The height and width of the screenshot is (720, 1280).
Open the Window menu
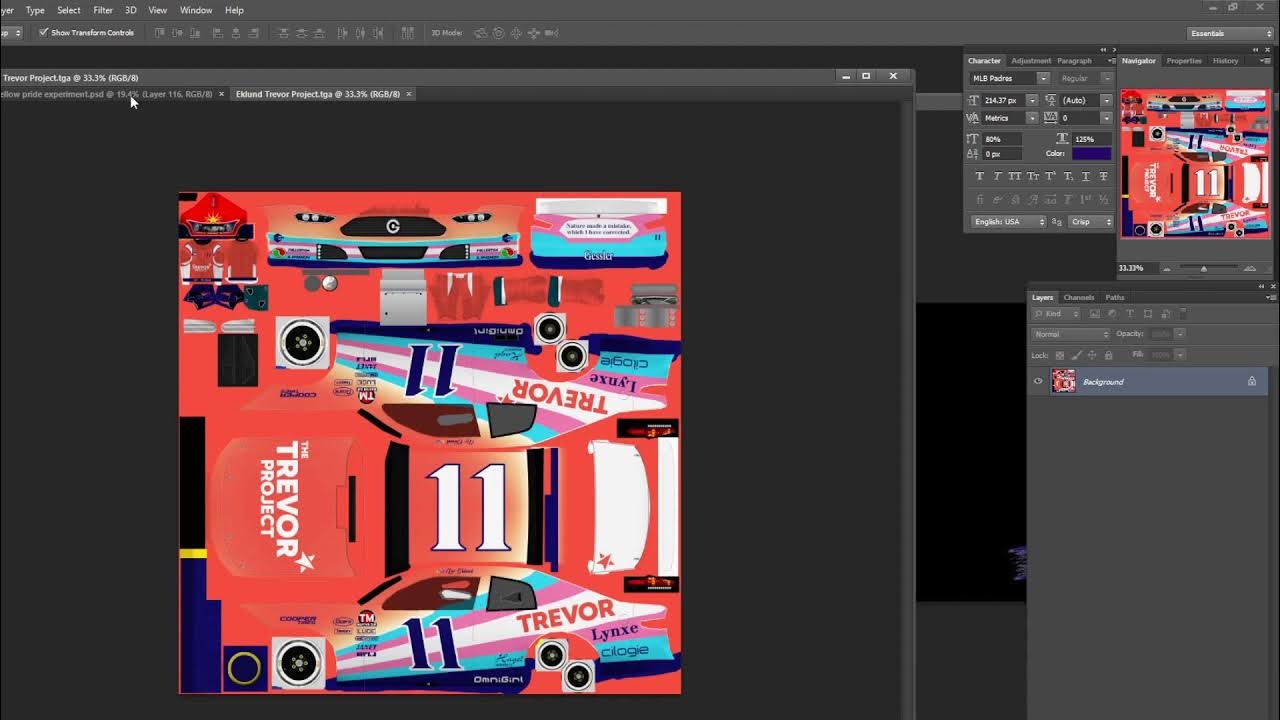coord(196,10)
